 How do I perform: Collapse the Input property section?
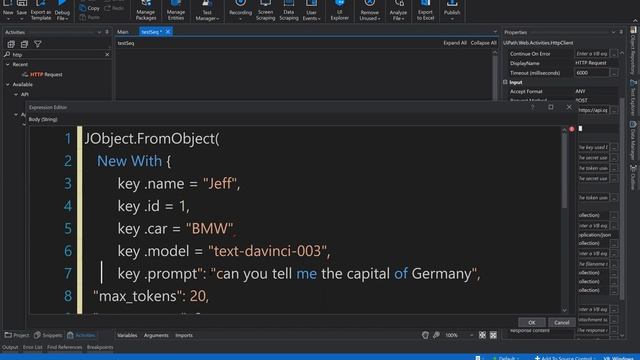pyautogui.click(x=505, y=82)
